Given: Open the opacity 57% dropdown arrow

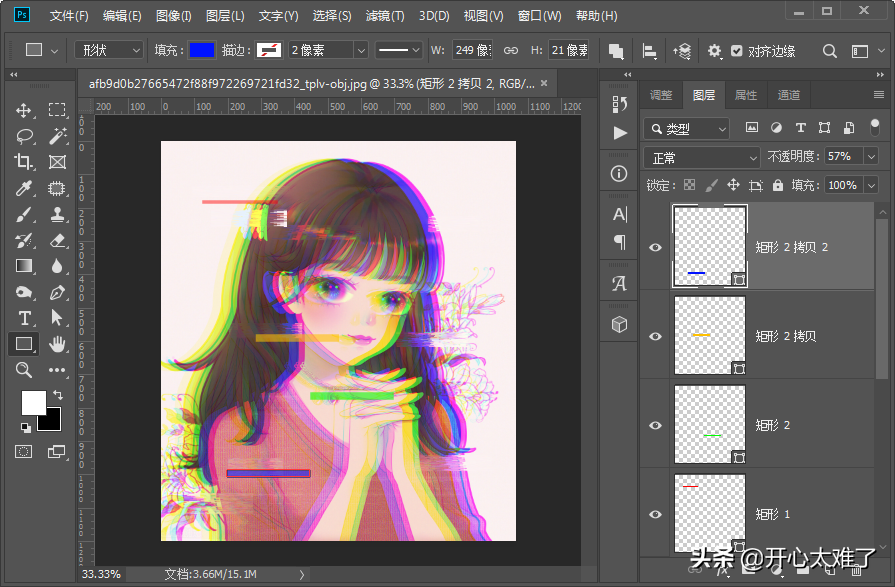Looking at the screenshot, I should click(871, 157).
